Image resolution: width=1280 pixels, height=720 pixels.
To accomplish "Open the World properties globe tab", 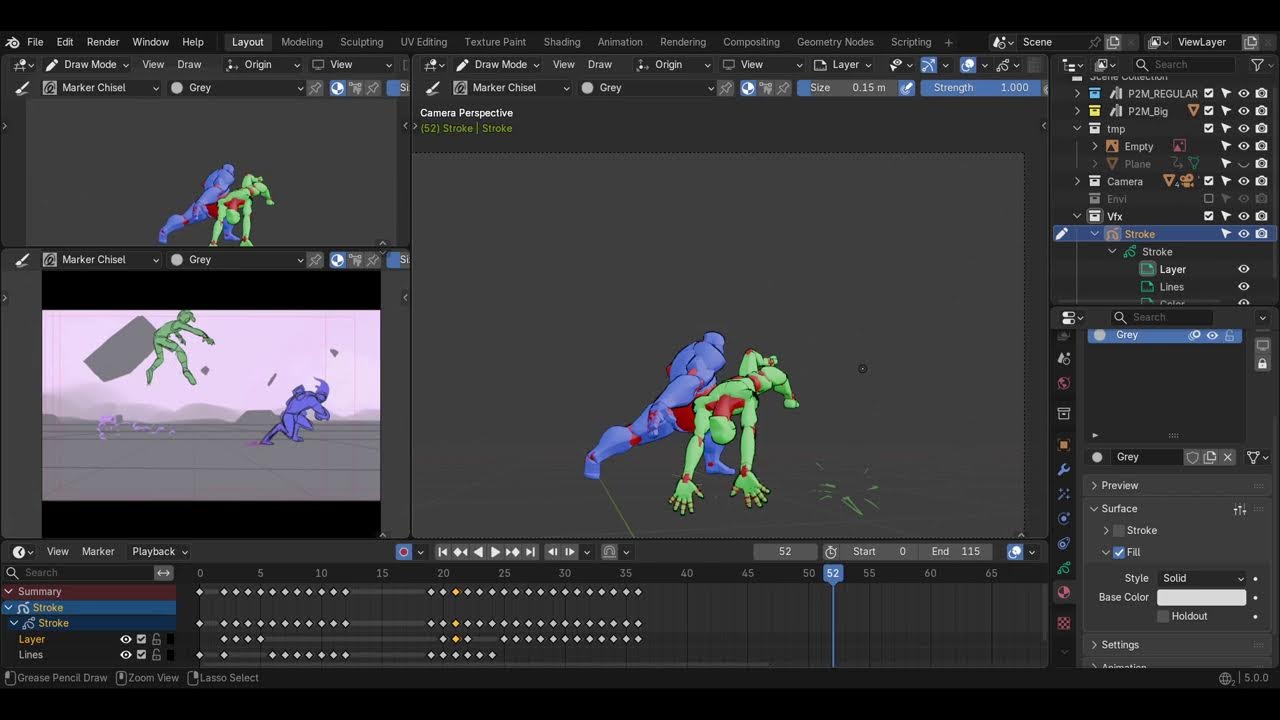I will [x=1064, y=383].
